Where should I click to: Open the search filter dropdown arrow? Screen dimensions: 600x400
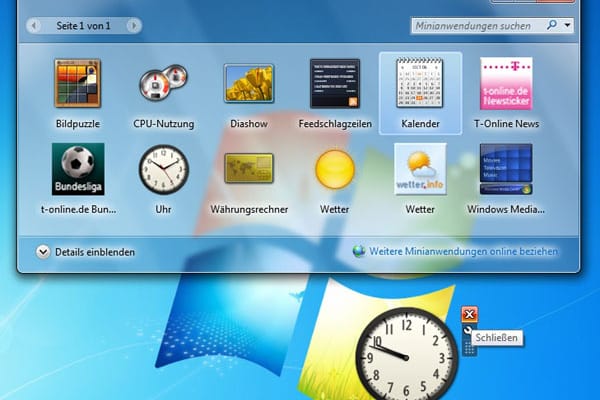pos(567,25)
